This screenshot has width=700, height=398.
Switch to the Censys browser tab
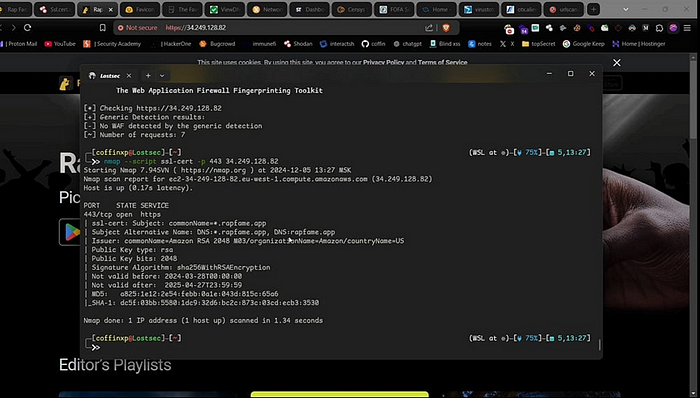(x=352, y=9)
